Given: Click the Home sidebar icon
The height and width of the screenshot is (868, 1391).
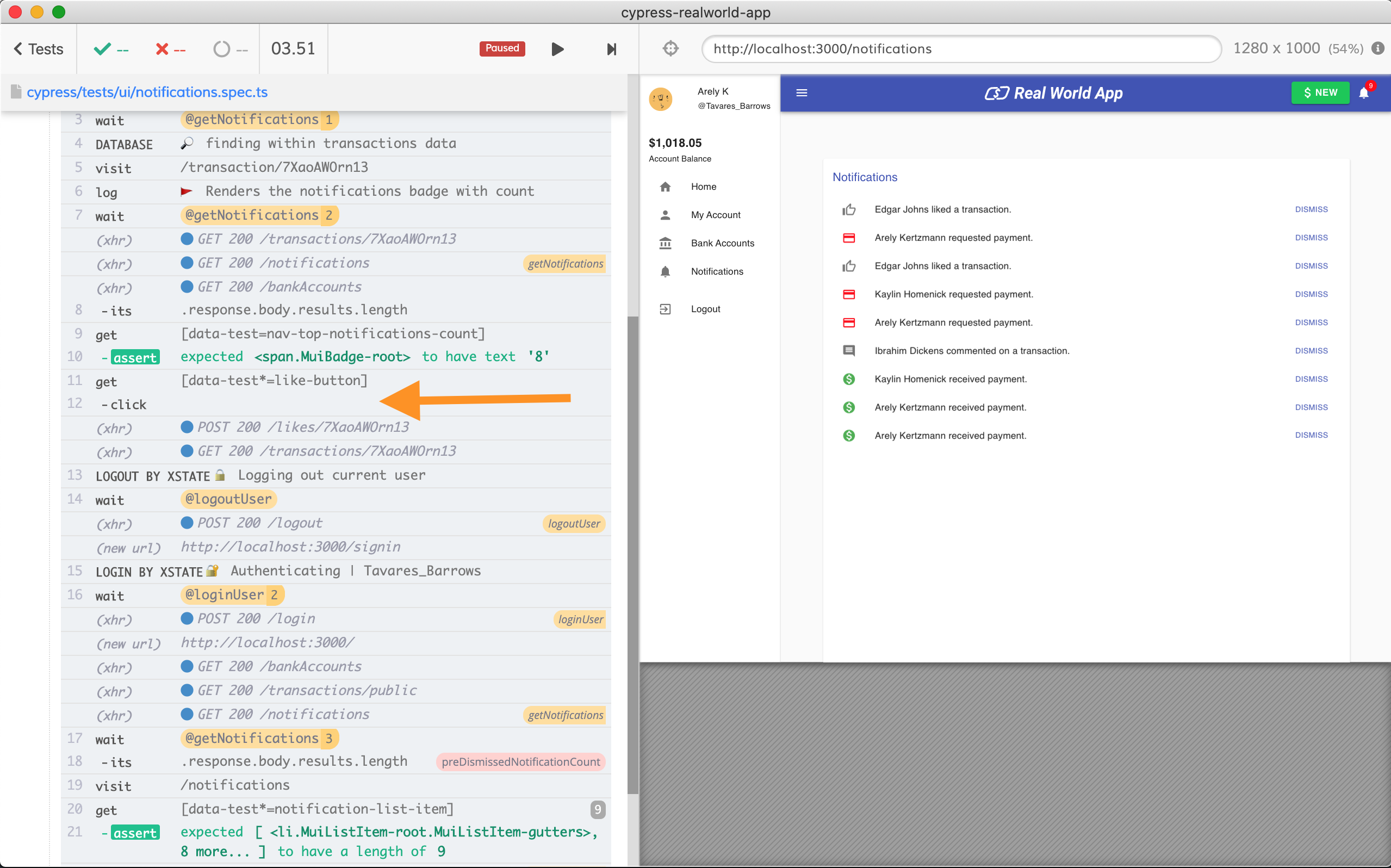Looking at the screenshot, I should coord(665,187).
